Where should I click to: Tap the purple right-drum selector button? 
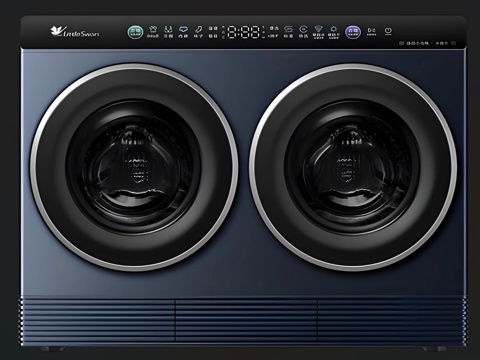coord(353,32)
